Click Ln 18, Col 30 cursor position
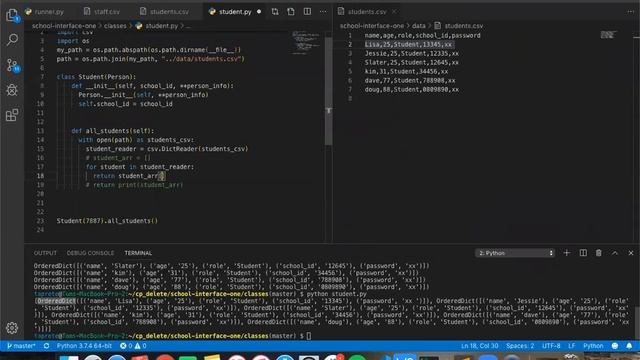The image size is (640, 360). pos(480,346)
